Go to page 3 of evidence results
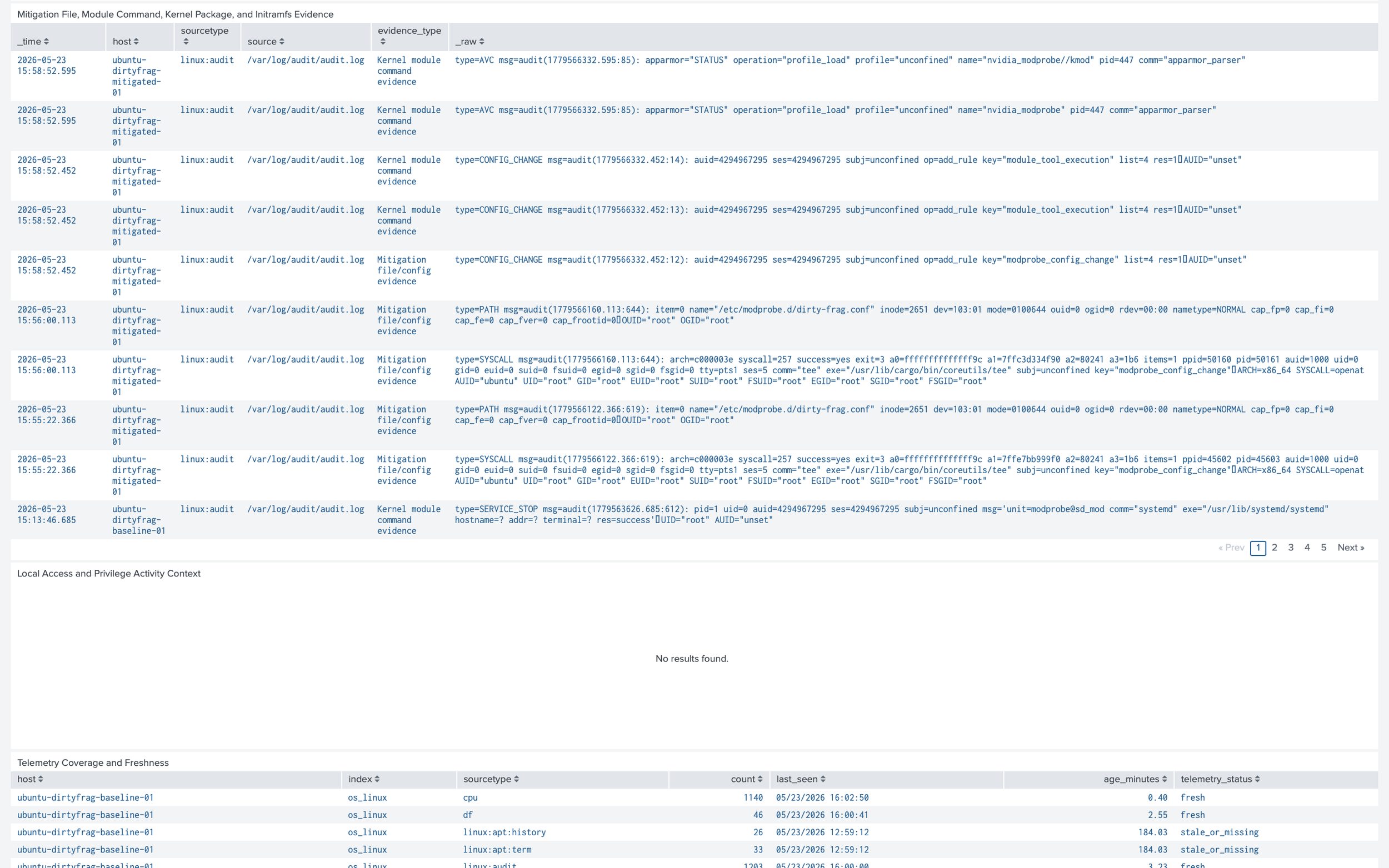1389x868 pixels. click(1291, 548)
